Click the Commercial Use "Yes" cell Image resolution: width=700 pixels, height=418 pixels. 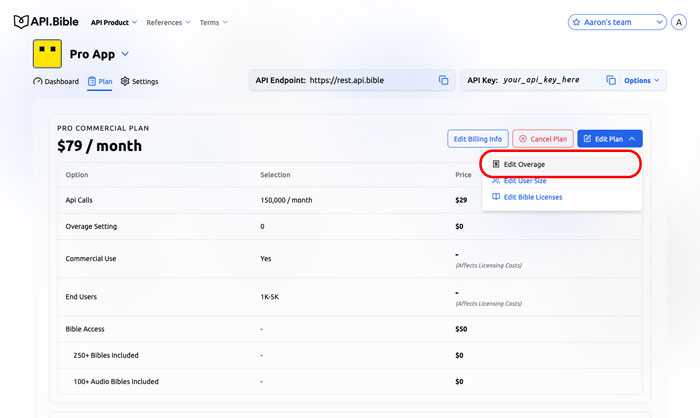coord(266,259)
